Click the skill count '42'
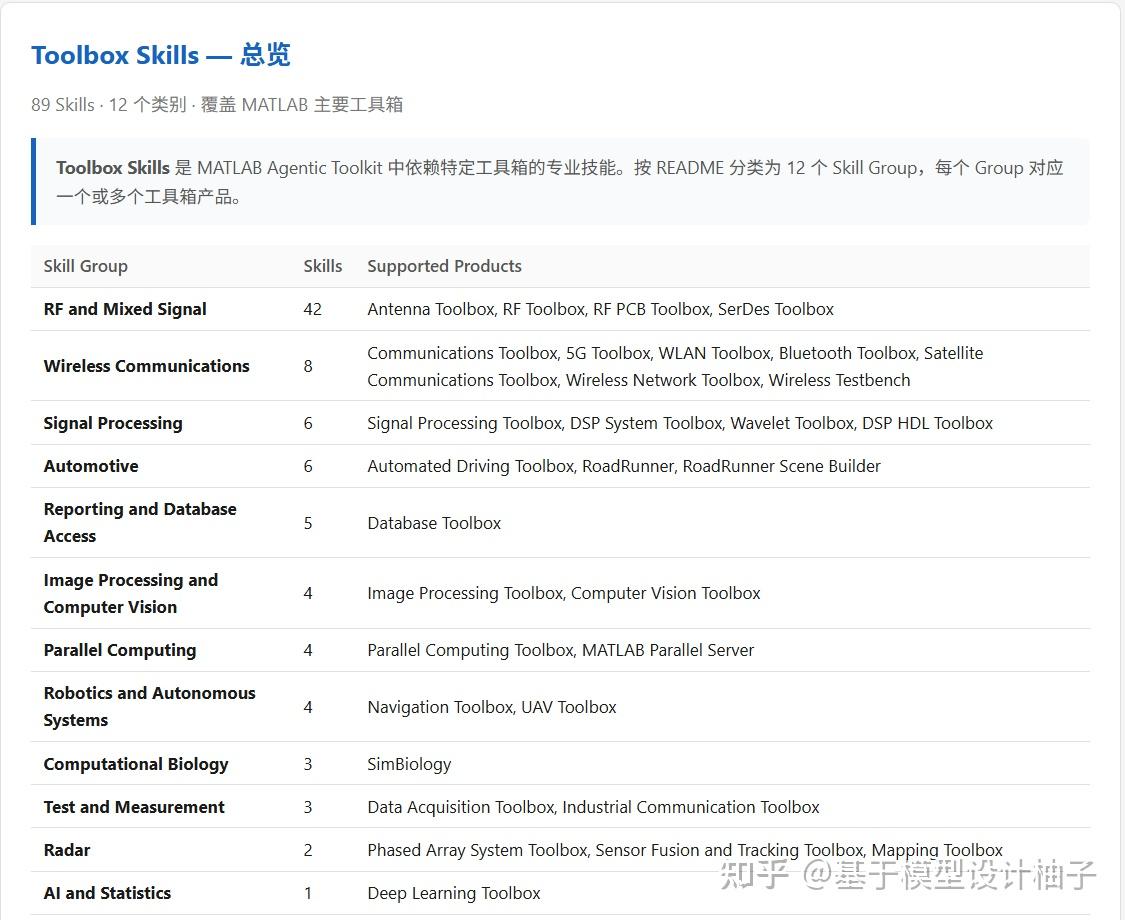Image resolution: width=1125 pixels, height=920 pixels. tap(313, 309)
